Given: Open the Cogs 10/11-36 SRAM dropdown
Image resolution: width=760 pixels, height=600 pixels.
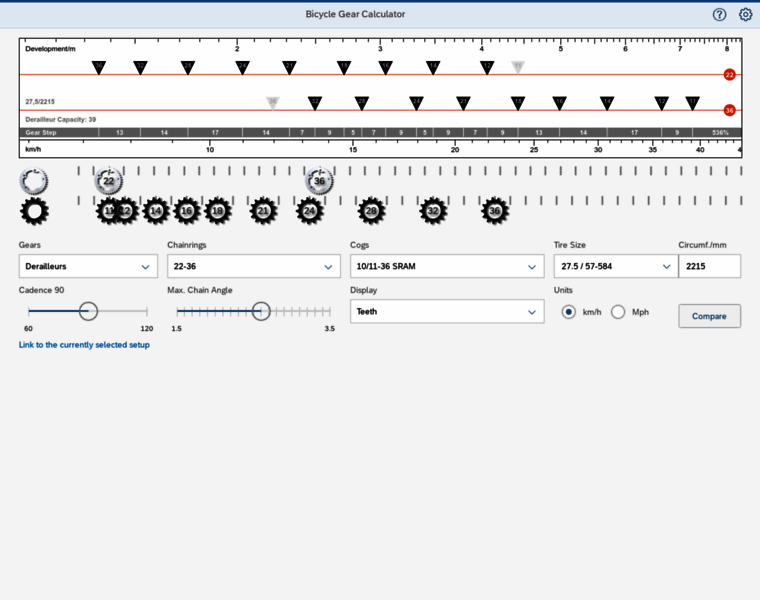Looking at the screenshot, I should pyautogui.click(x=446, y=266).
